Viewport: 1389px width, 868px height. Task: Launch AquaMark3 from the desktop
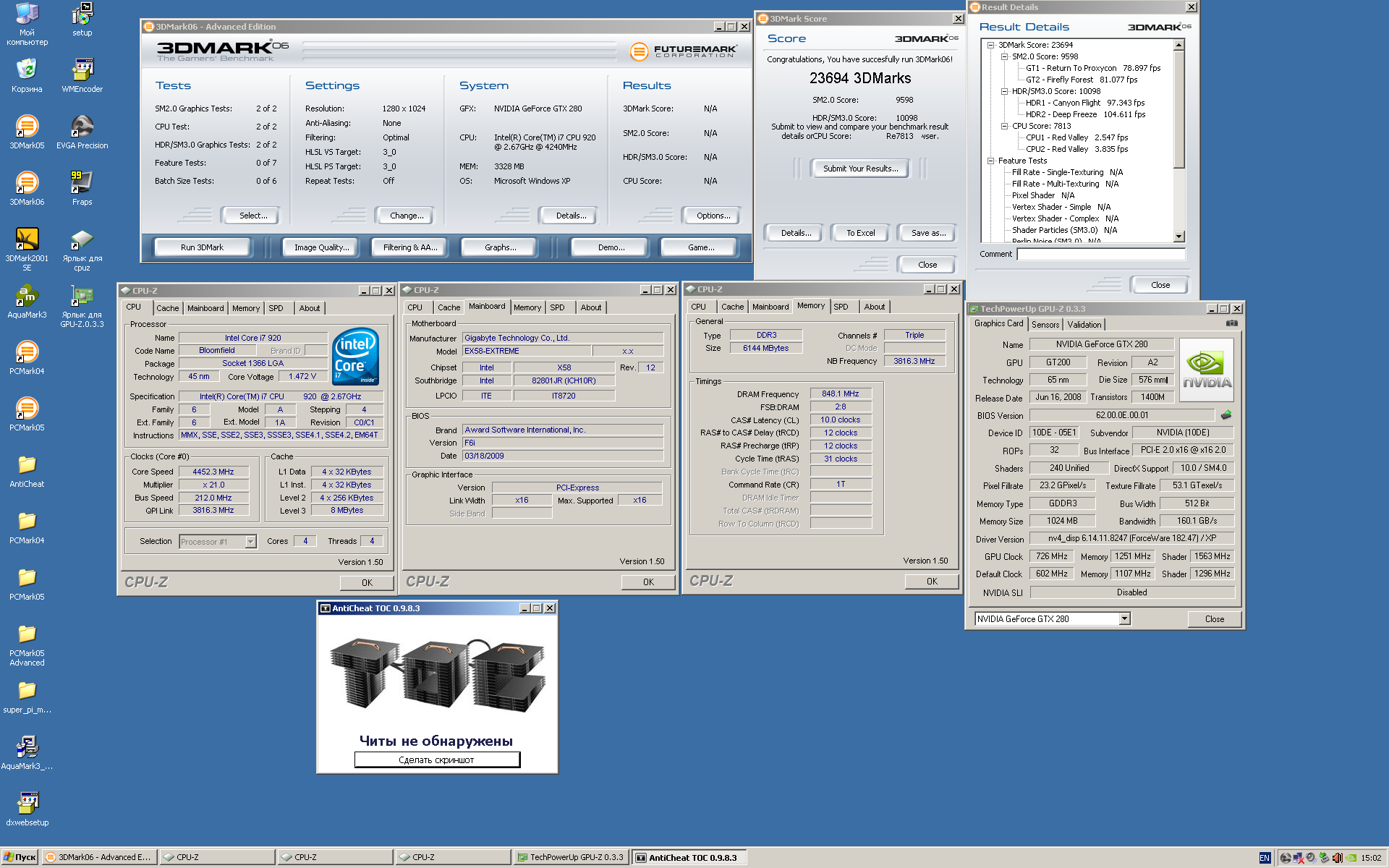click(27, 301)
